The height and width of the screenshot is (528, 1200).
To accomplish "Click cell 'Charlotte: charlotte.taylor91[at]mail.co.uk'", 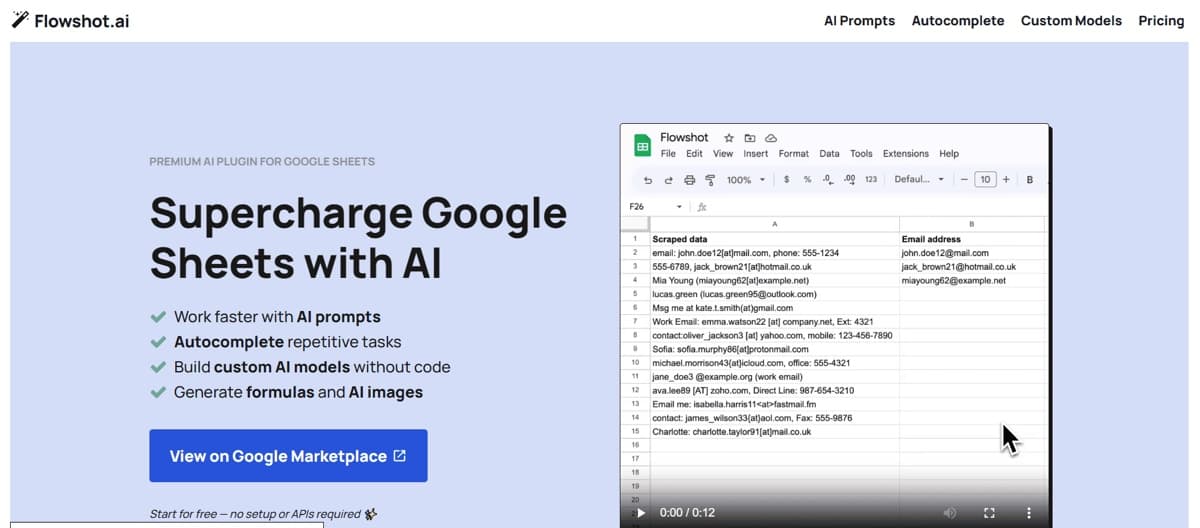I will [x=775, y=431].
